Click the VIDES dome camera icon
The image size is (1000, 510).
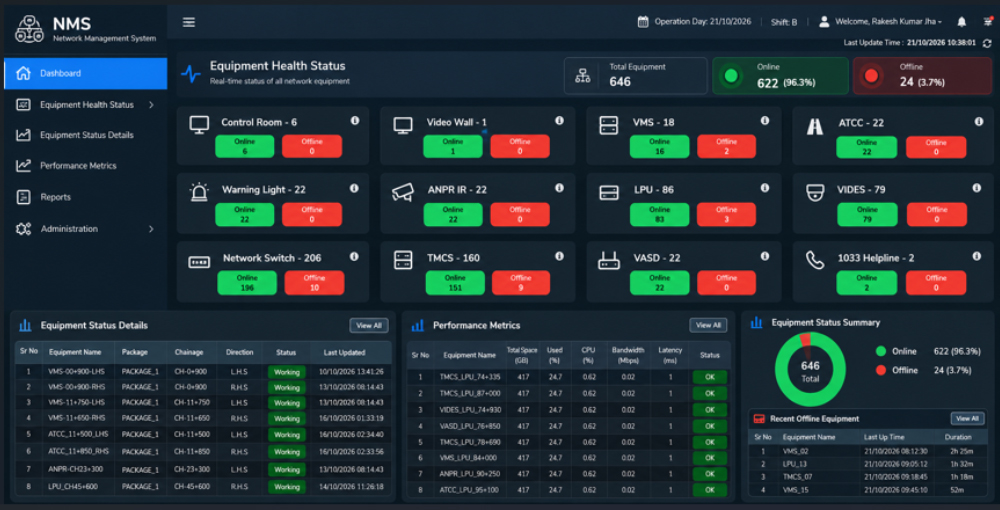pyautogui.click(x=814, y=193)
